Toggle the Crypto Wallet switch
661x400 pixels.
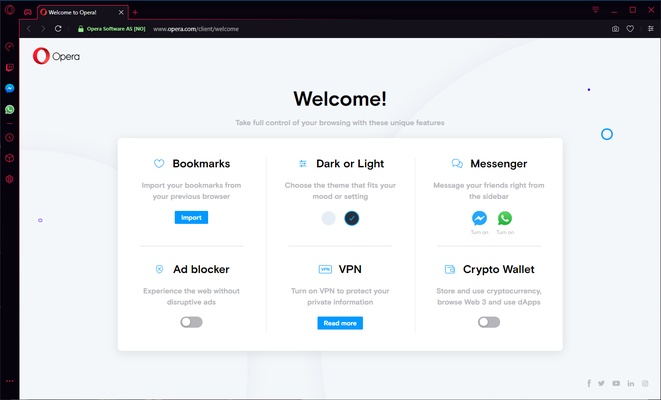(489, 322)
